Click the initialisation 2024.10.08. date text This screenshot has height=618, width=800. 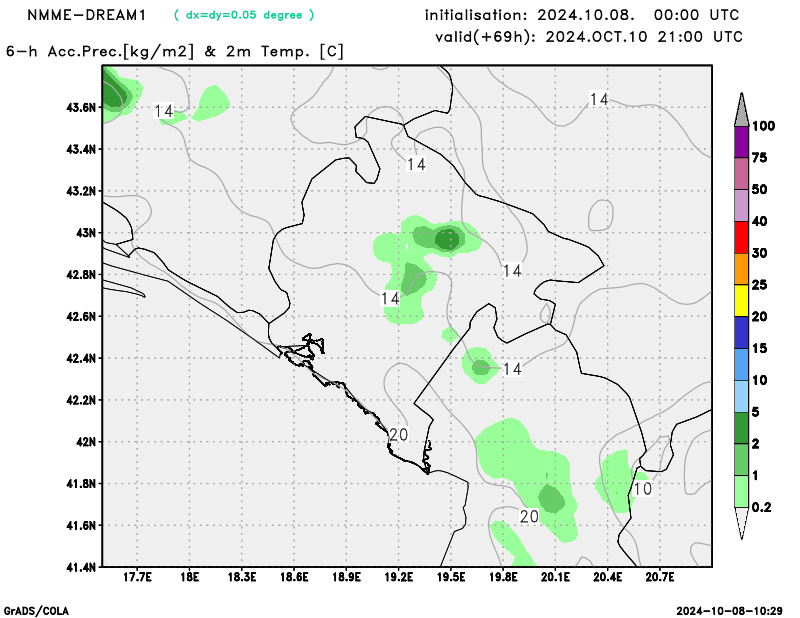pos(582,15)
